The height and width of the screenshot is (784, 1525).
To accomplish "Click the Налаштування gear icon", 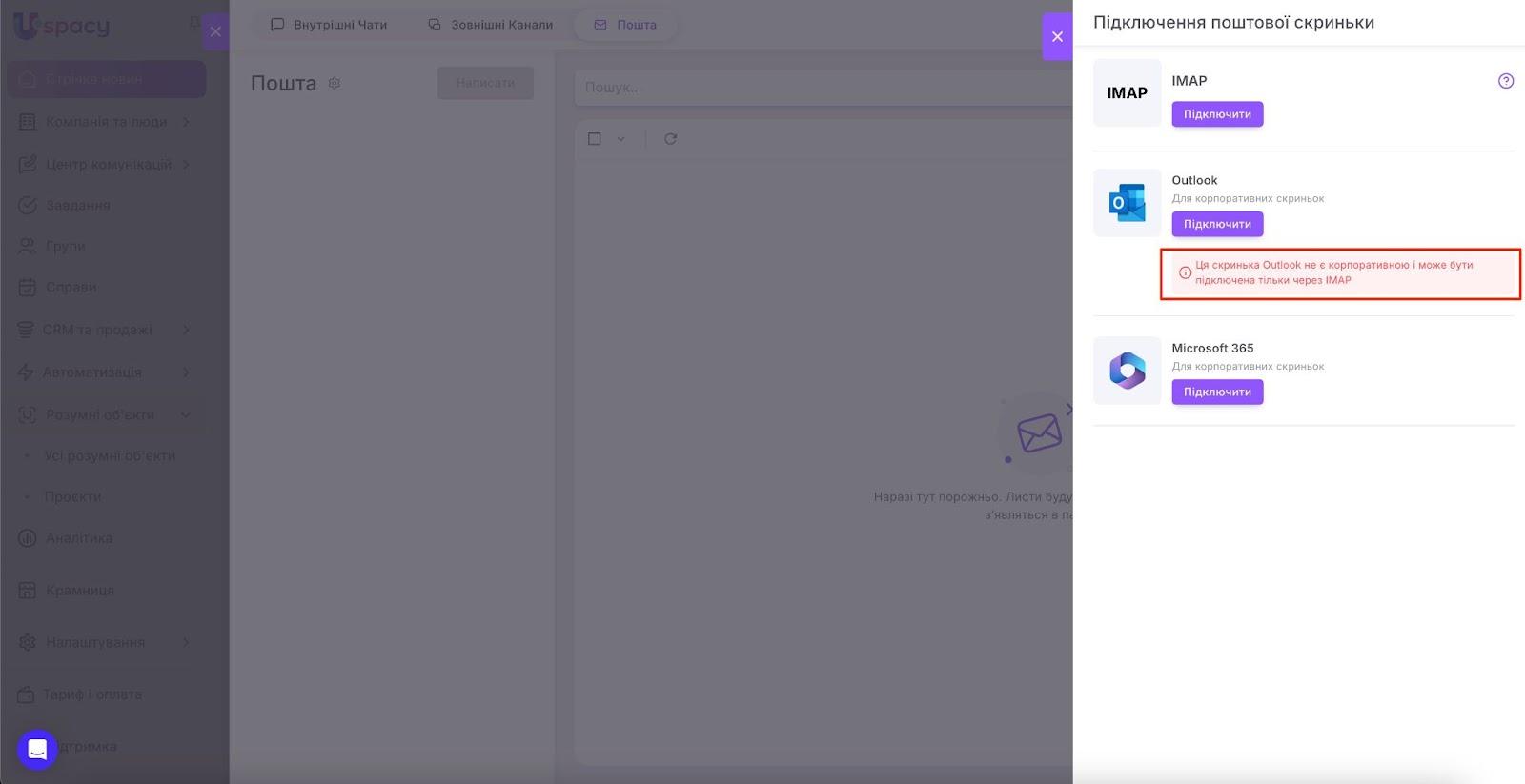I will click(x=28, y=643).
